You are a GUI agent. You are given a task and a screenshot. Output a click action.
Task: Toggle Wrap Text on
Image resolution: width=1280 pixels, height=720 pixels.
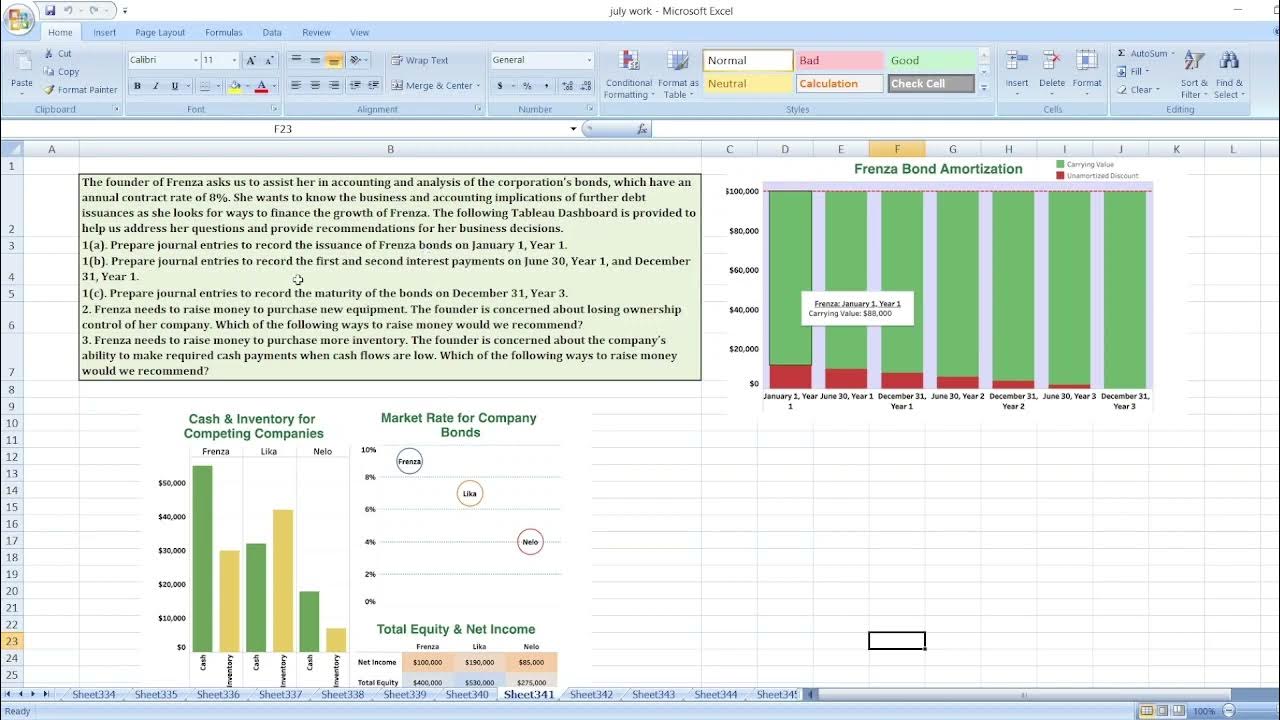420,60
